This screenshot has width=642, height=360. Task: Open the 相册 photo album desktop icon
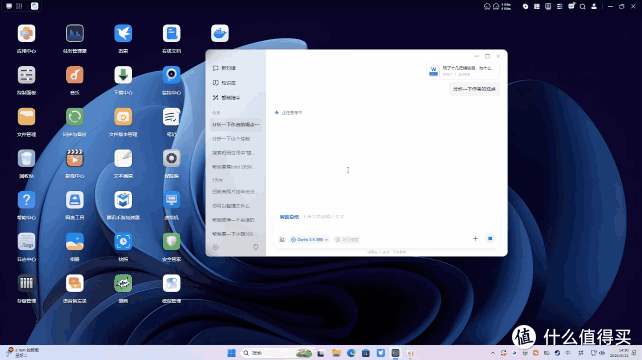pos(75,242)
